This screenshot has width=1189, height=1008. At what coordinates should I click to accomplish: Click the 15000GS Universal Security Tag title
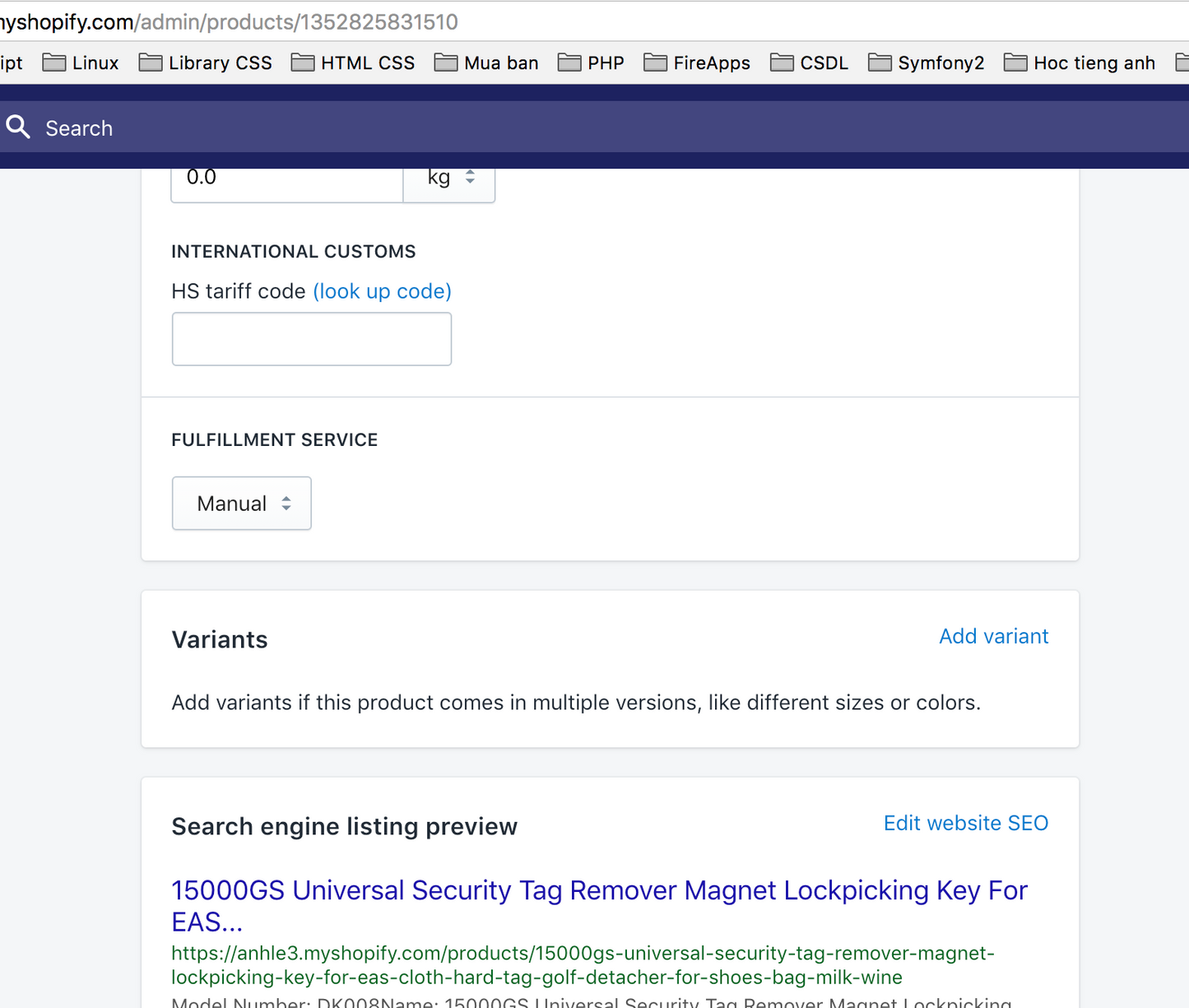click(x=599, y=891)
